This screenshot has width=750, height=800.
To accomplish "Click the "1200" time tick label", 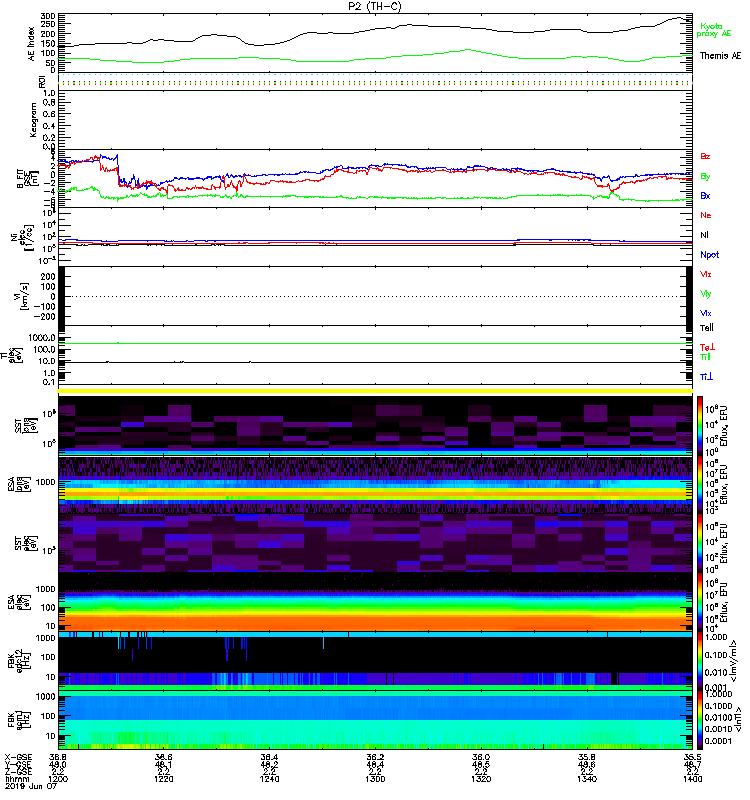I will (x=58, y=779).
